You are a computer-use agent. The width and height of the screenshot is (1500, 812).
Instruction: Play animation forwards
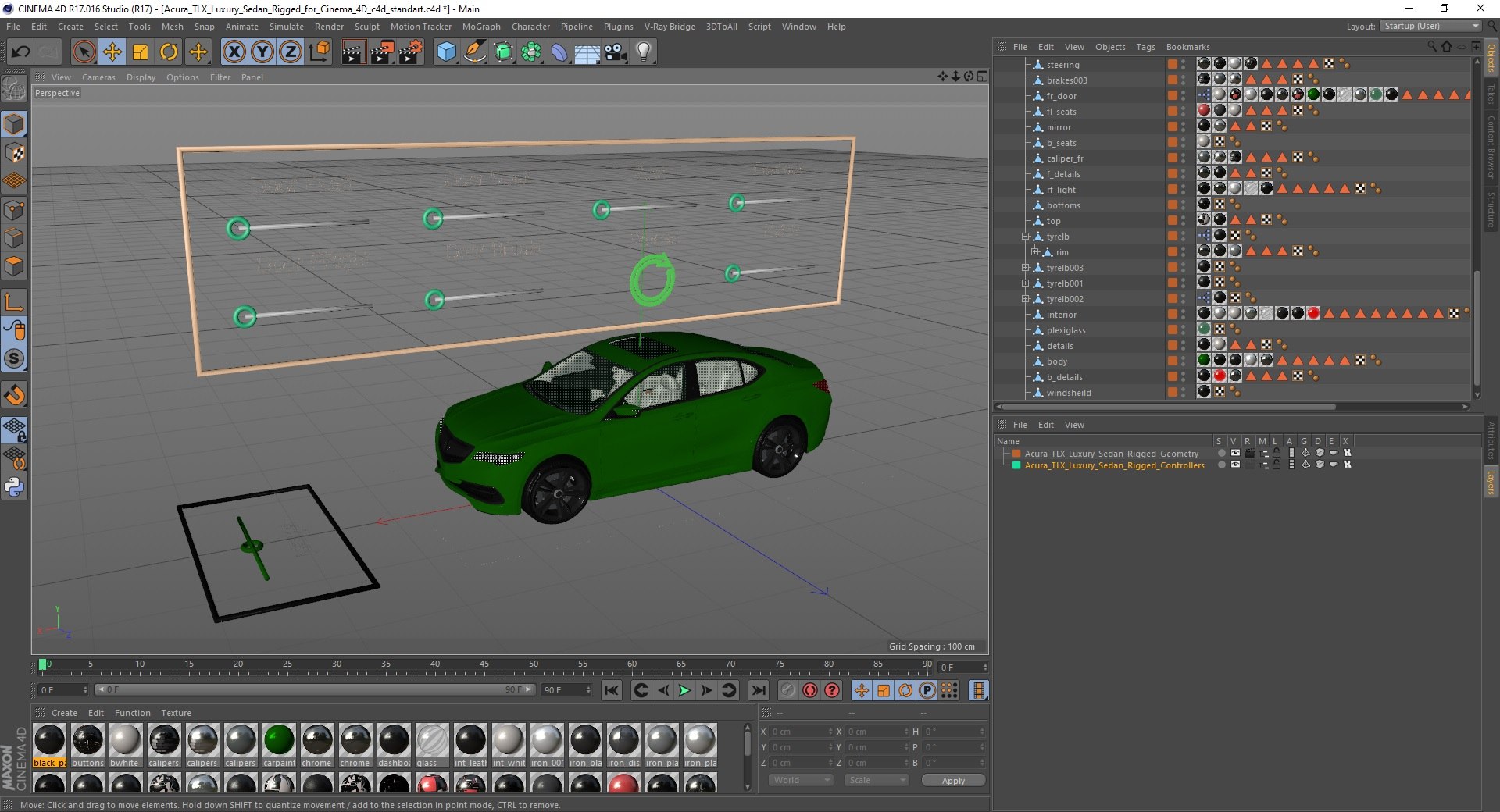point(684,690)
